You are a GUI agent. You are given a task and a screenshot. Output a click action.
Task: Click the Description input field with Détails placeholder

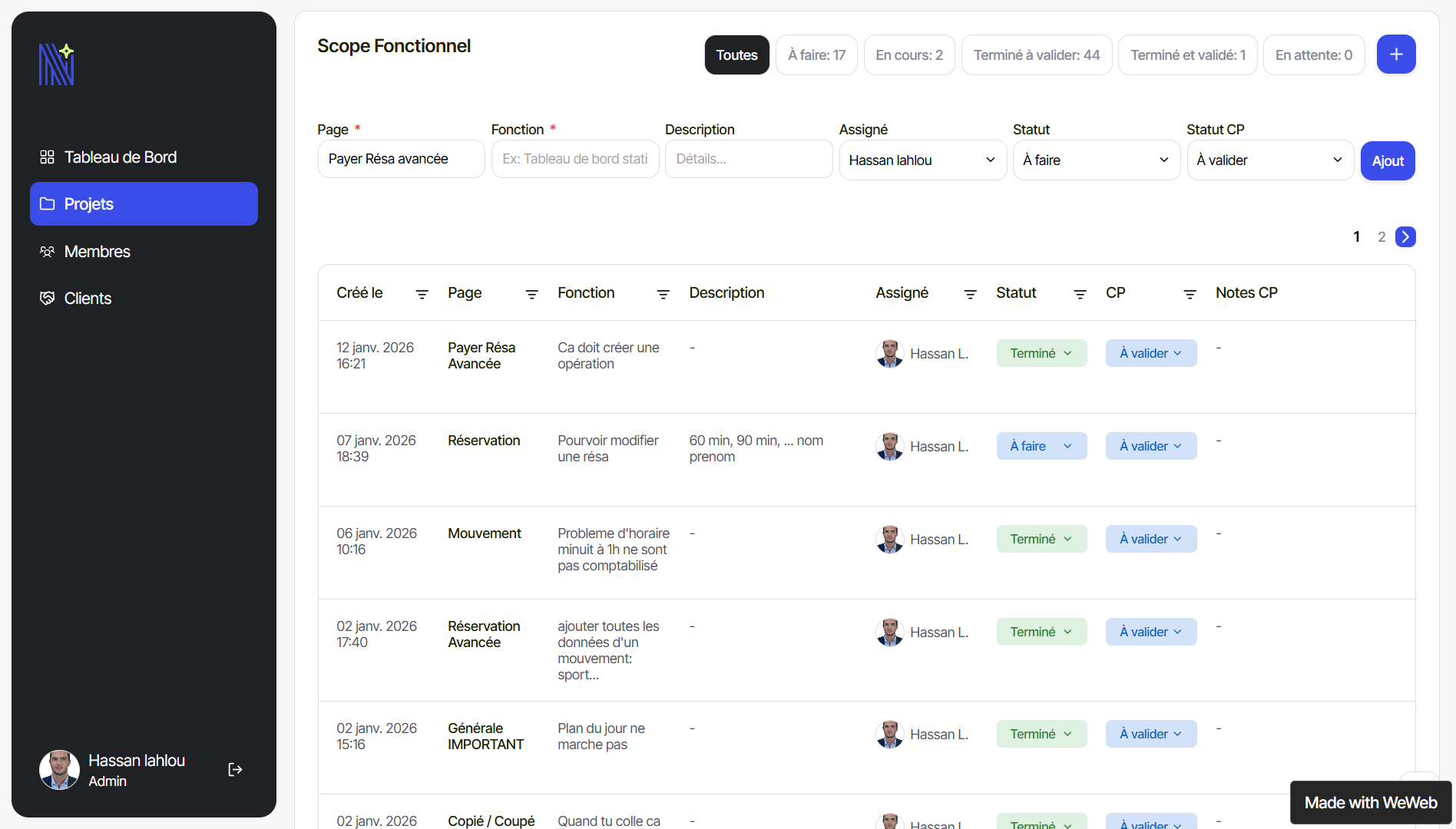click(748, 159)
